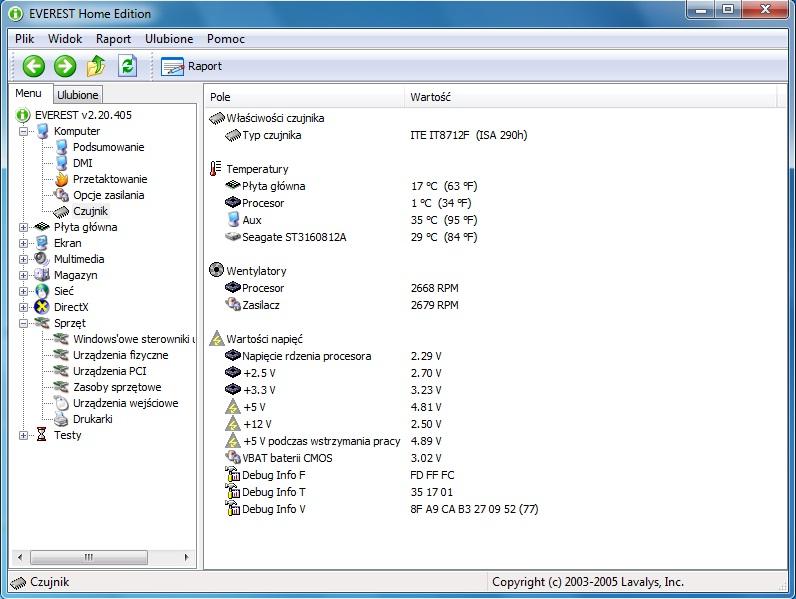Expand the Sieć tree node
The width and height of the screenshot is (796, 599).
pos(23,291)
